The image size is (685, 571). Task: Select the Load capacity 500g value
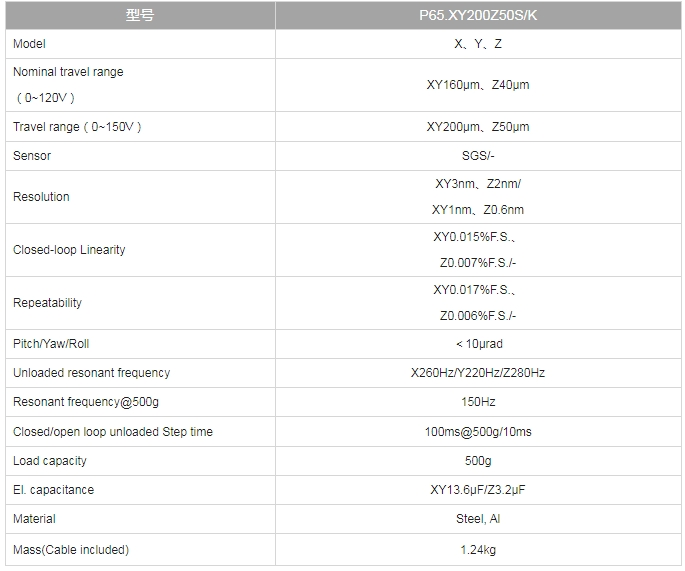tap(478, 460)
